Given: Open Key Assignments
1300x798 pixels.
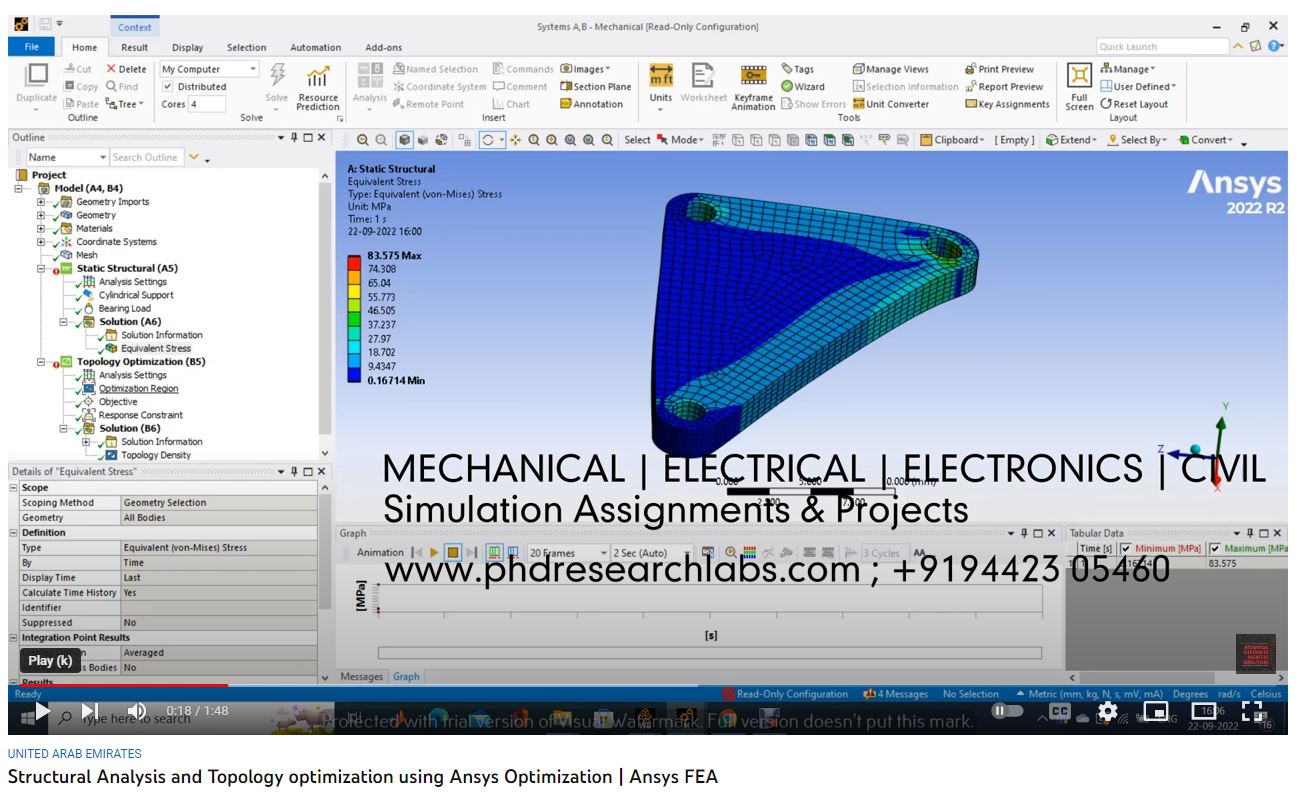Looking at the screenshot, I should [1007, 104].
